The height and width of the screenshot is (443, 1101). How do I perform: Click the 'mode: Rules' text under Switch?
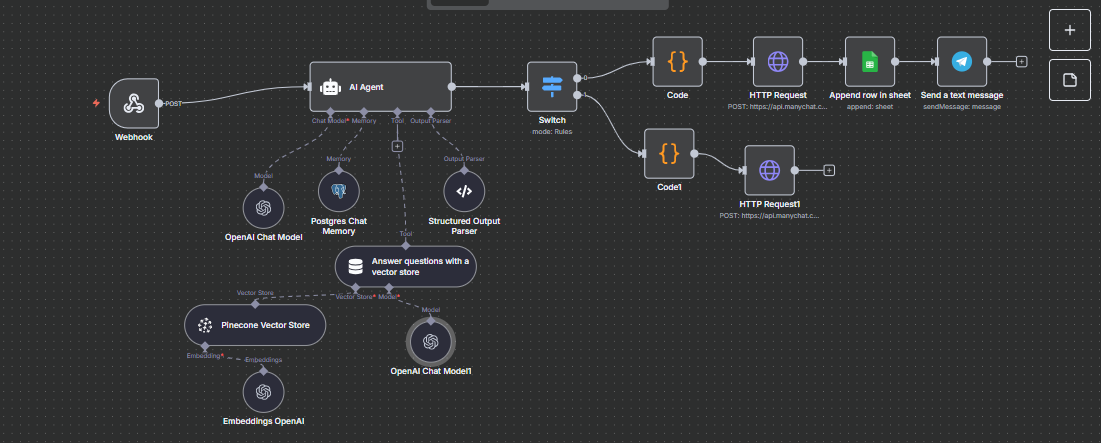(552, 131)
